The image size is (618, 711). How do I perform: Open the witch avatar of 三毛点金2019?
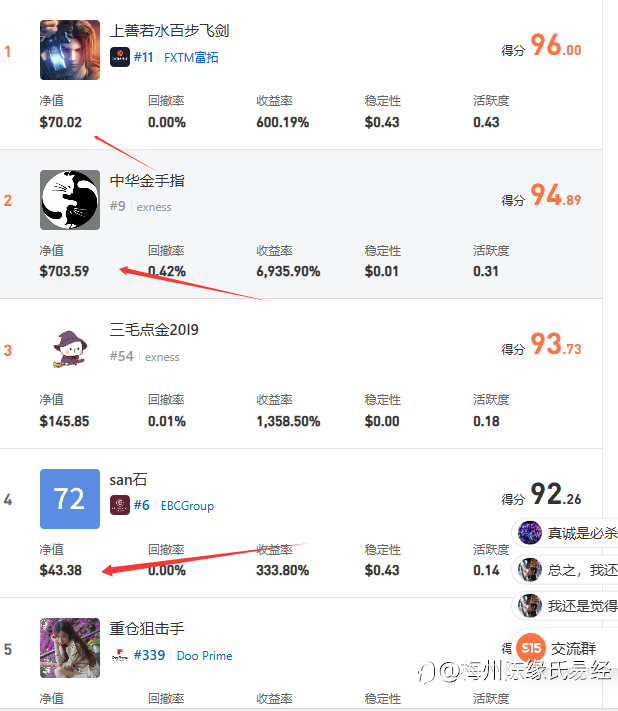click(70, 349)
